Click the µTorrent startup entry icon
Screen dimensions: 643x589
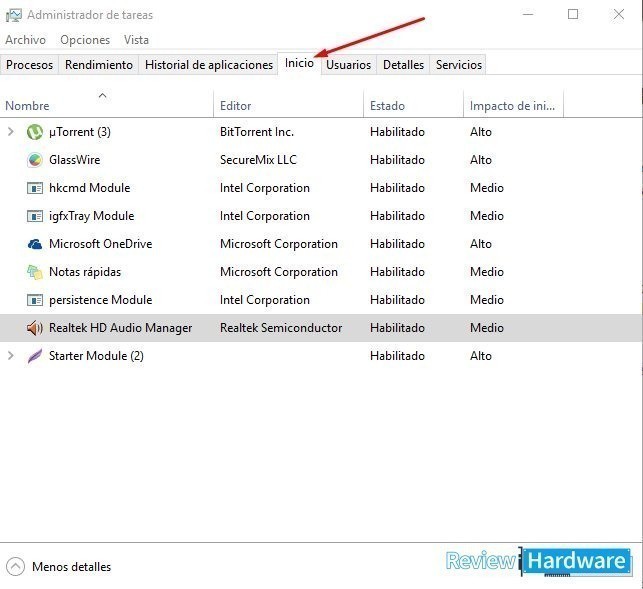click(35, 132)
